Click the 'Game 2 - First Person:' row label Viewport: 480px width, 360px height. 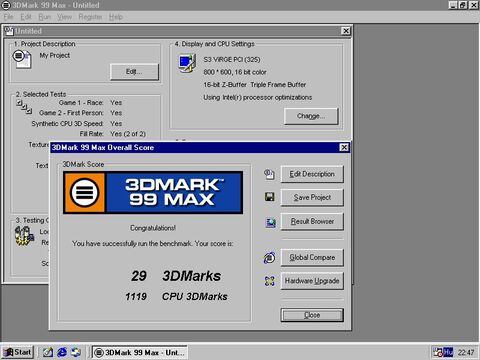71,113
